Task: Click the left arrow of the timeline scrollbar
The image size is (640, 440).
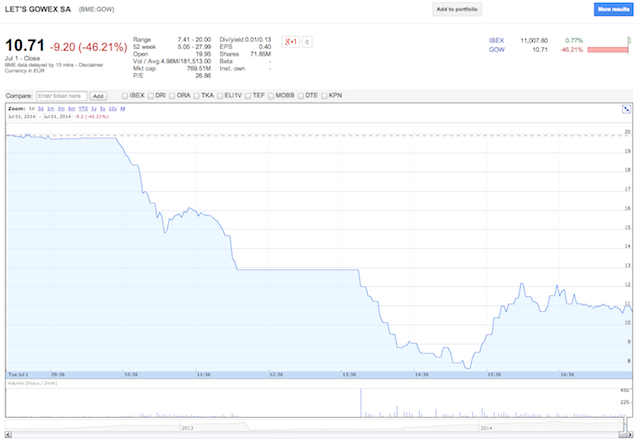Action: [x=9, y=435]
